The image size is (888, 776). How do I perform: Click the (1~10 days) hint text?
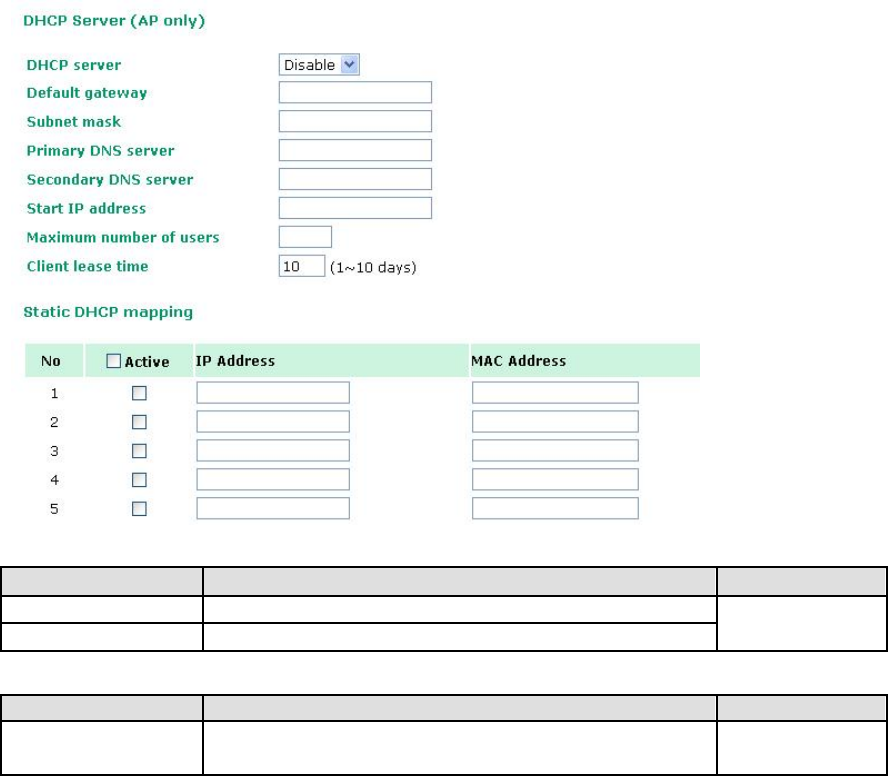pos(373,267)
